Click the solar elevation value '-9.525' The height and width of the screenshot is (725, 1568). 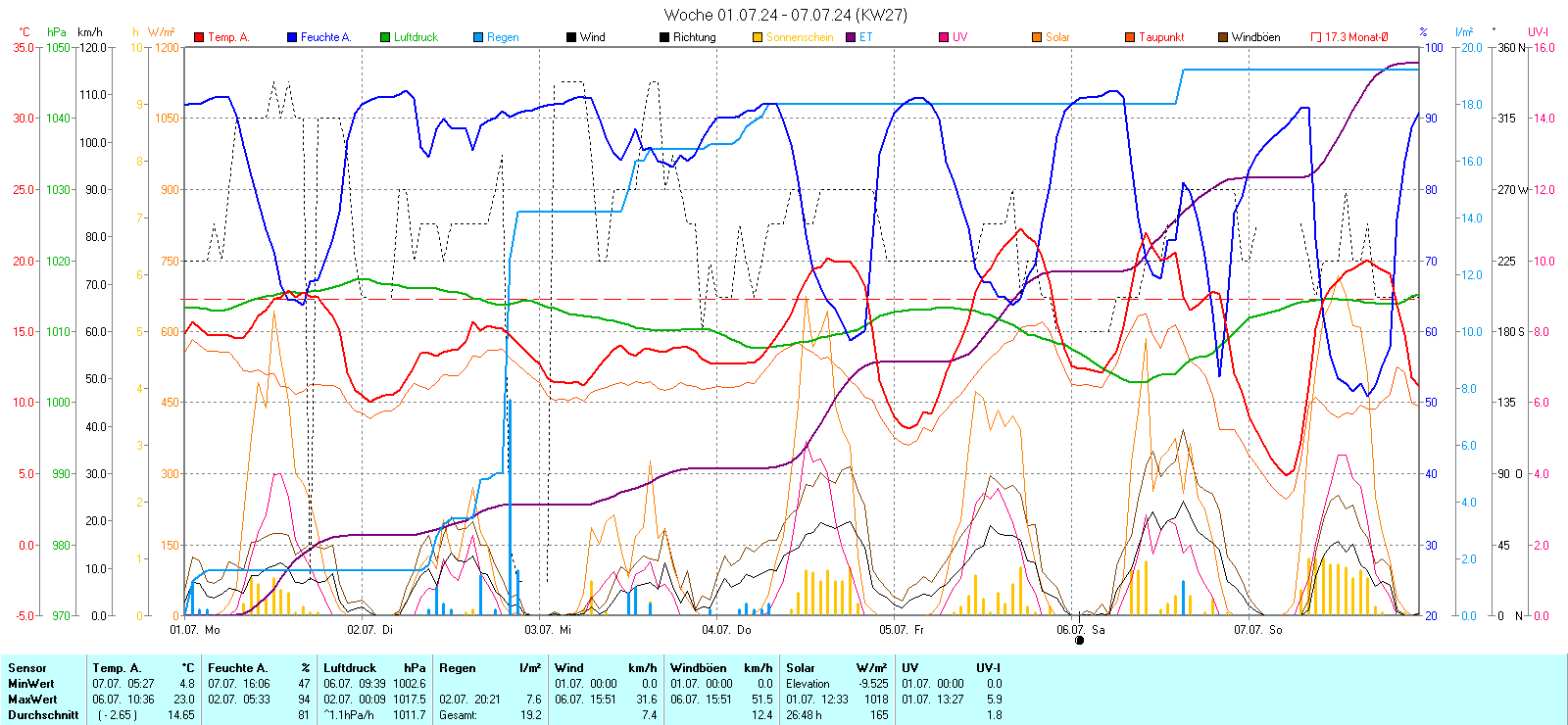873,684
